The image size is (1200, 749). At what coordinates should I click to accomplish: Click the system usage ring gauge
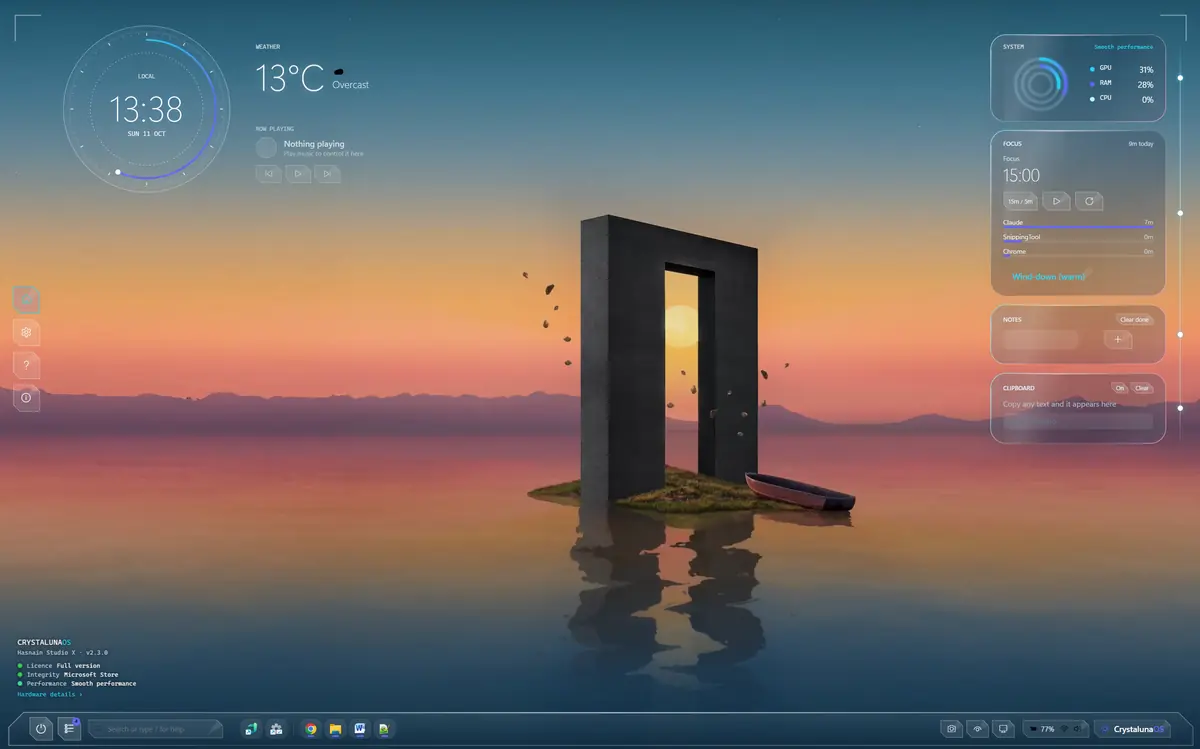[x=1041, y=85]
